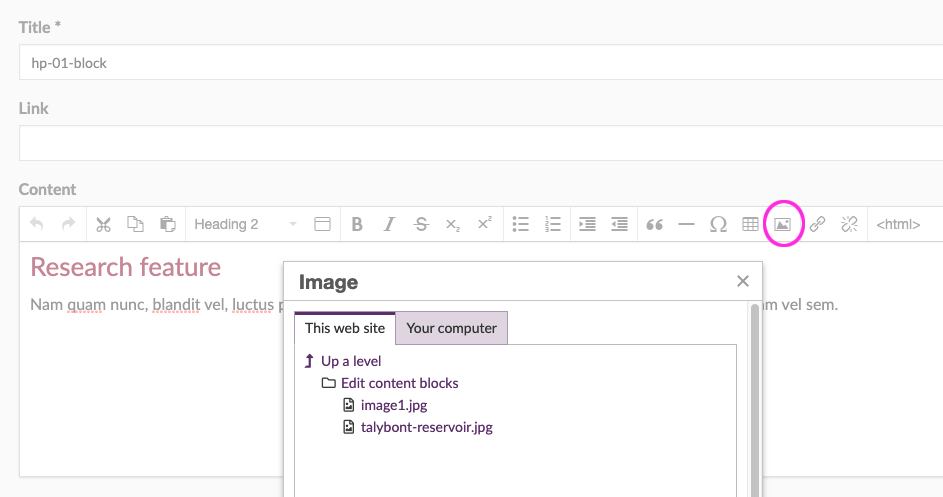This screenshot has width=943, height=497.
Task: Toggle bold formatting in the editor
Action: (x=357, y=224)
